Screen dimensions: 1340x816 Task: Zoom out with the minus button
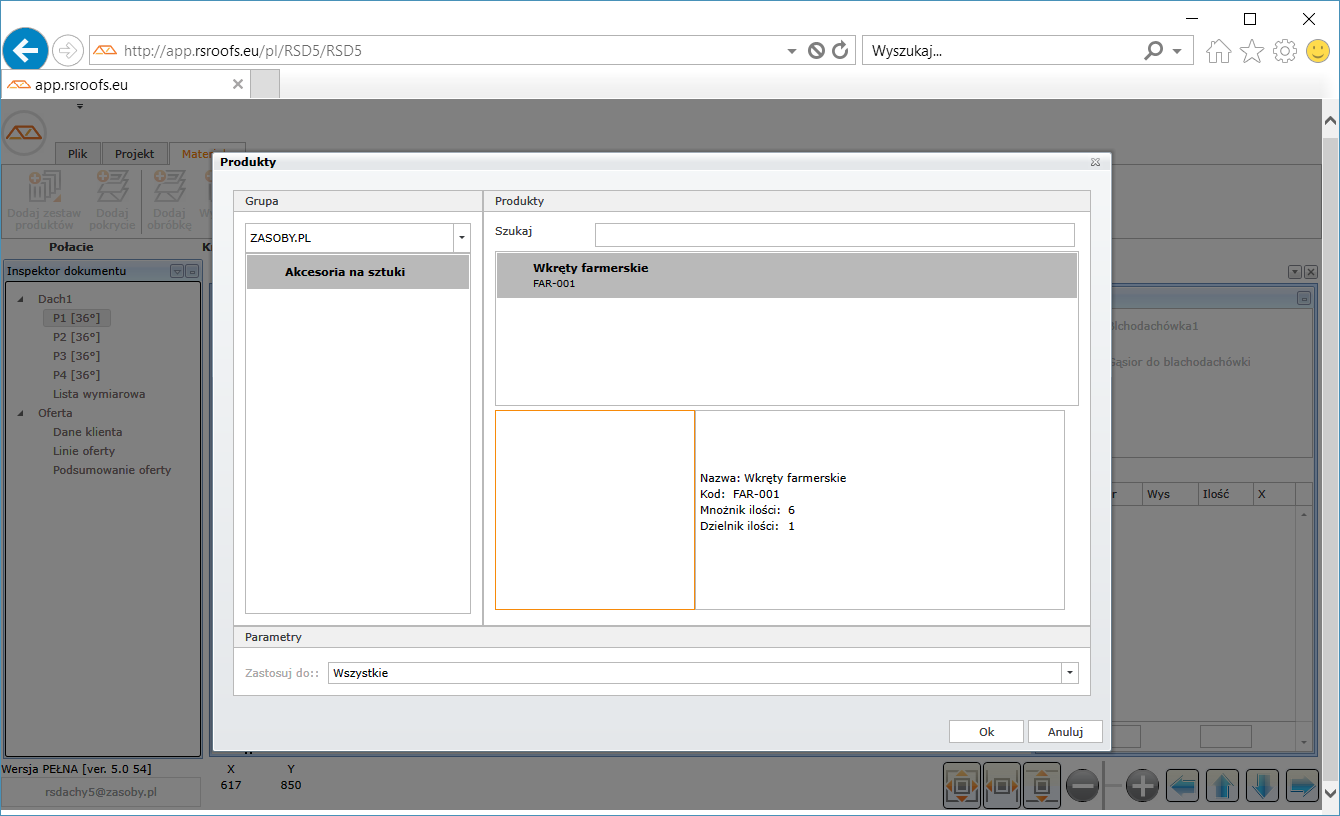point(1083,786)
